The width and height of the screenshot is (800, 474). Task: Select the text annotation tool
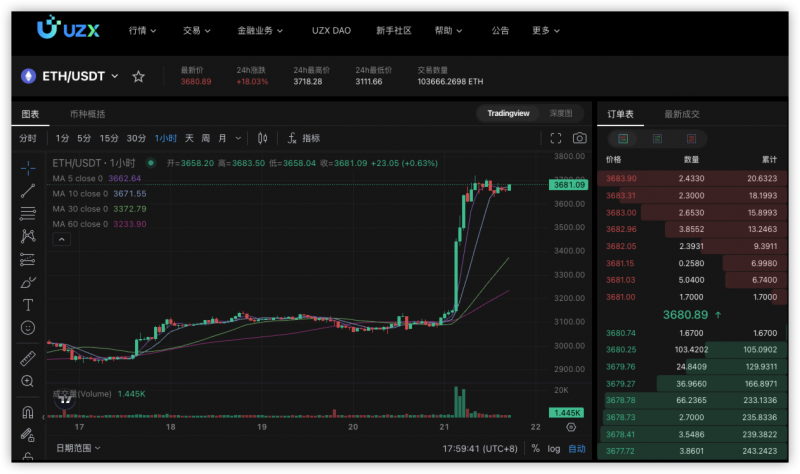[x=28, y=305]
